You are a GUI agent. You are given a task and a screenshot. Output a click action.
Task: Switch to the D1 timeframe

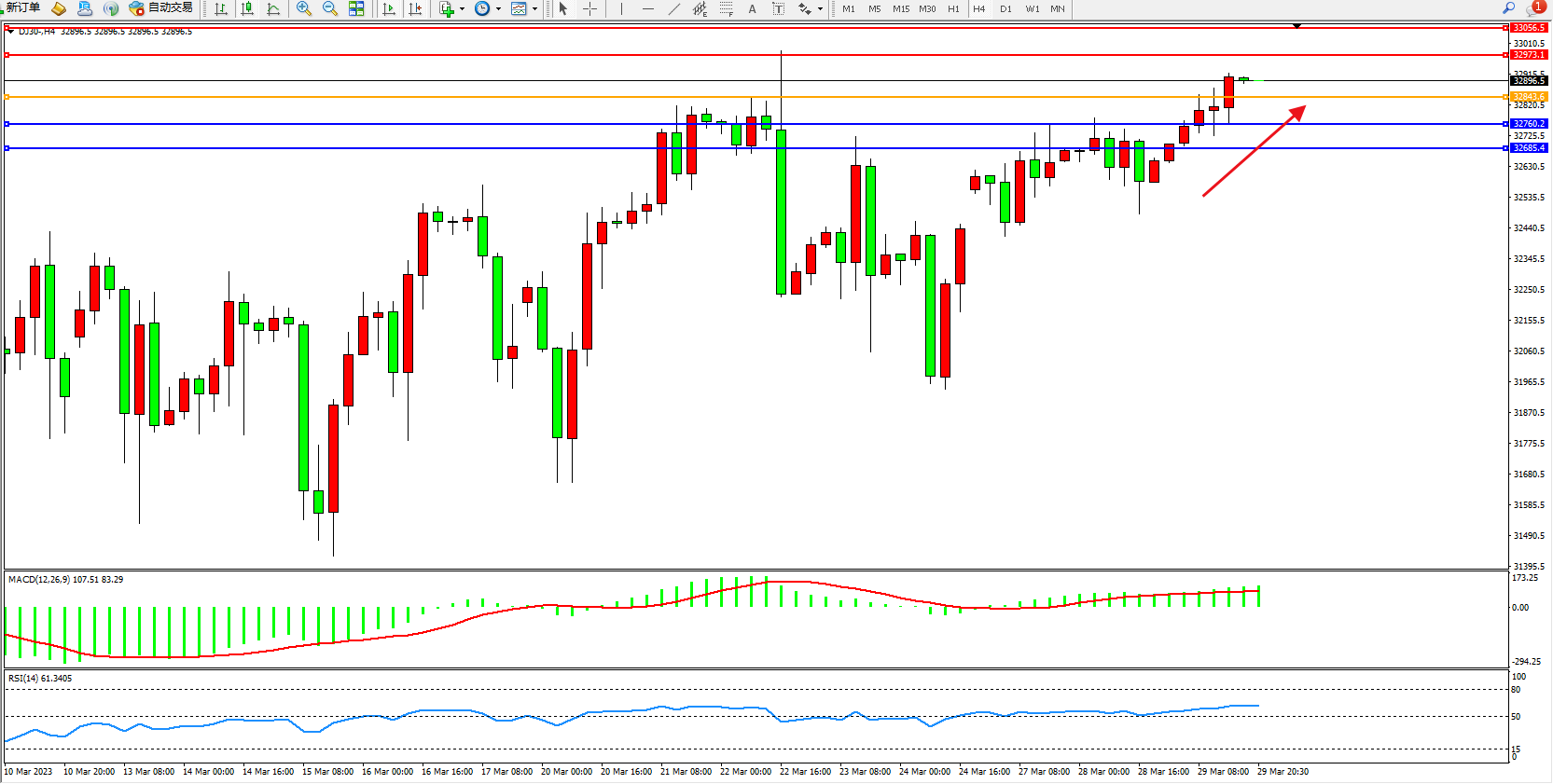pyautogui.click(x=1005, y=8)
